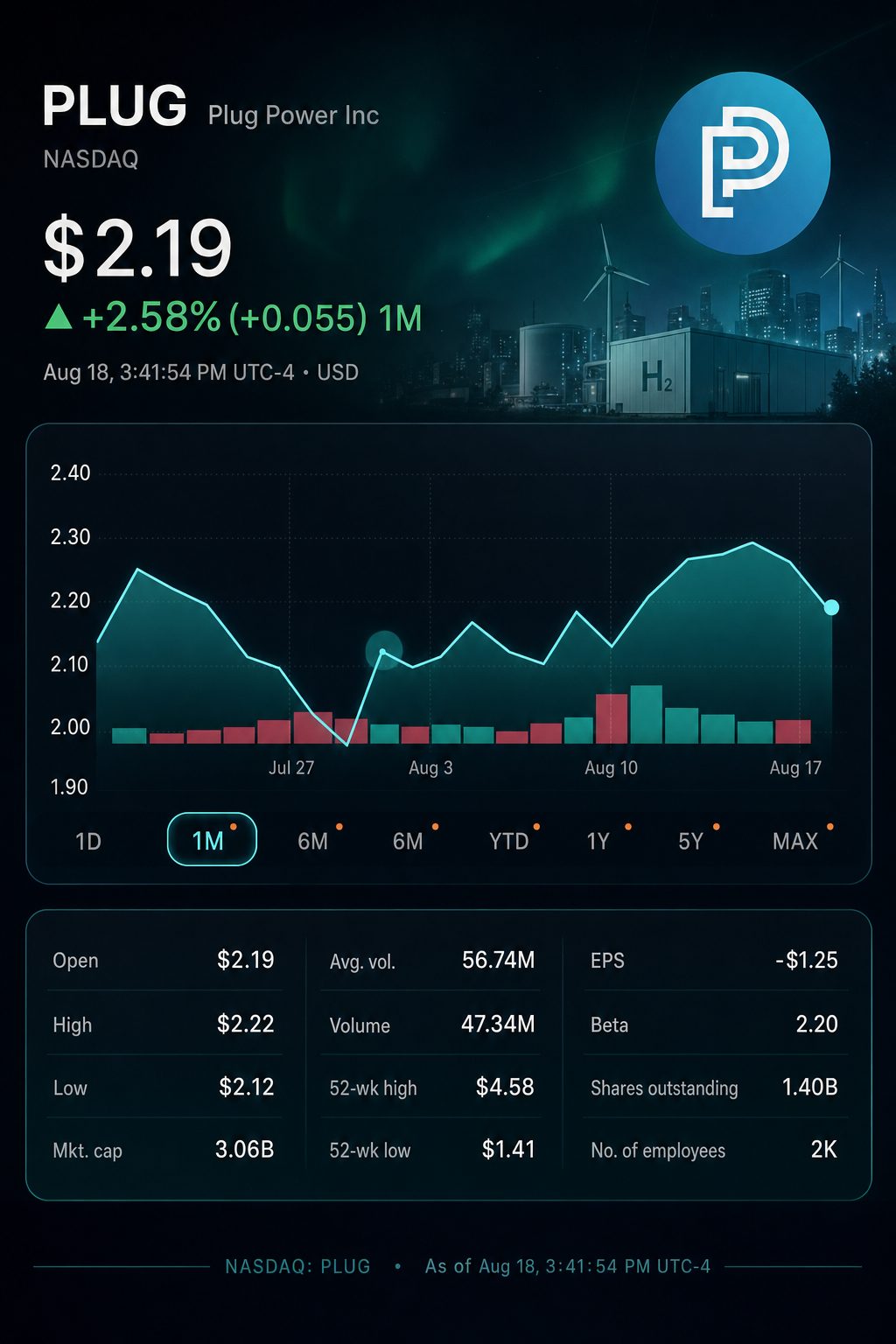Image resolution: width=896 pixels, height=1344 pixels.
Task: Click the Aug 3 axis date label
Action: click(430, 767)
